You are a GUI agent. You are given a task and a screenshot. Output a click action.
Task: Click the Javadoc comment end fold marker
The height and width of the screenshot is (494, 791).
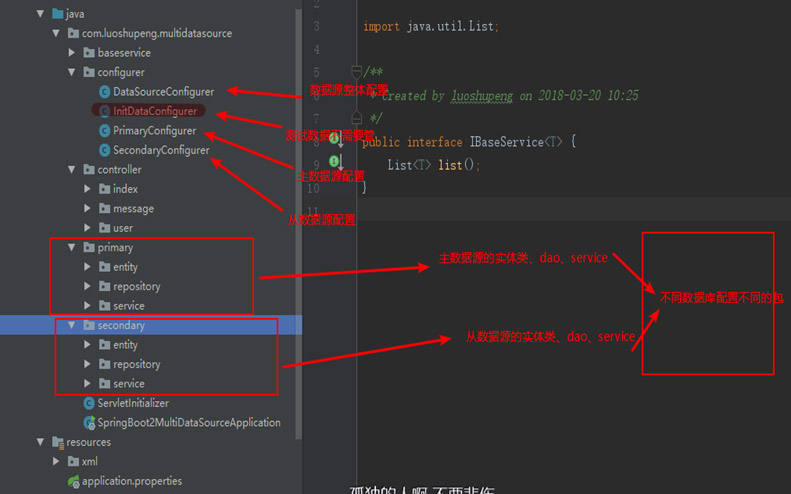[356, 118]
